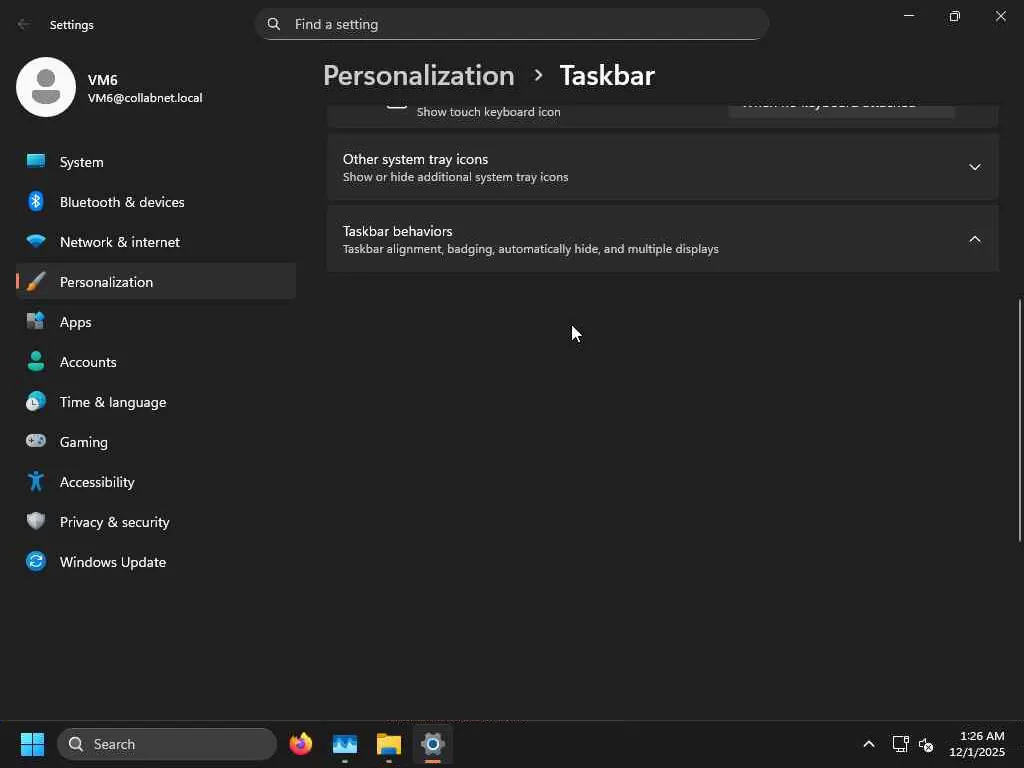Open Gaming settings page

(x=155, y=441)
